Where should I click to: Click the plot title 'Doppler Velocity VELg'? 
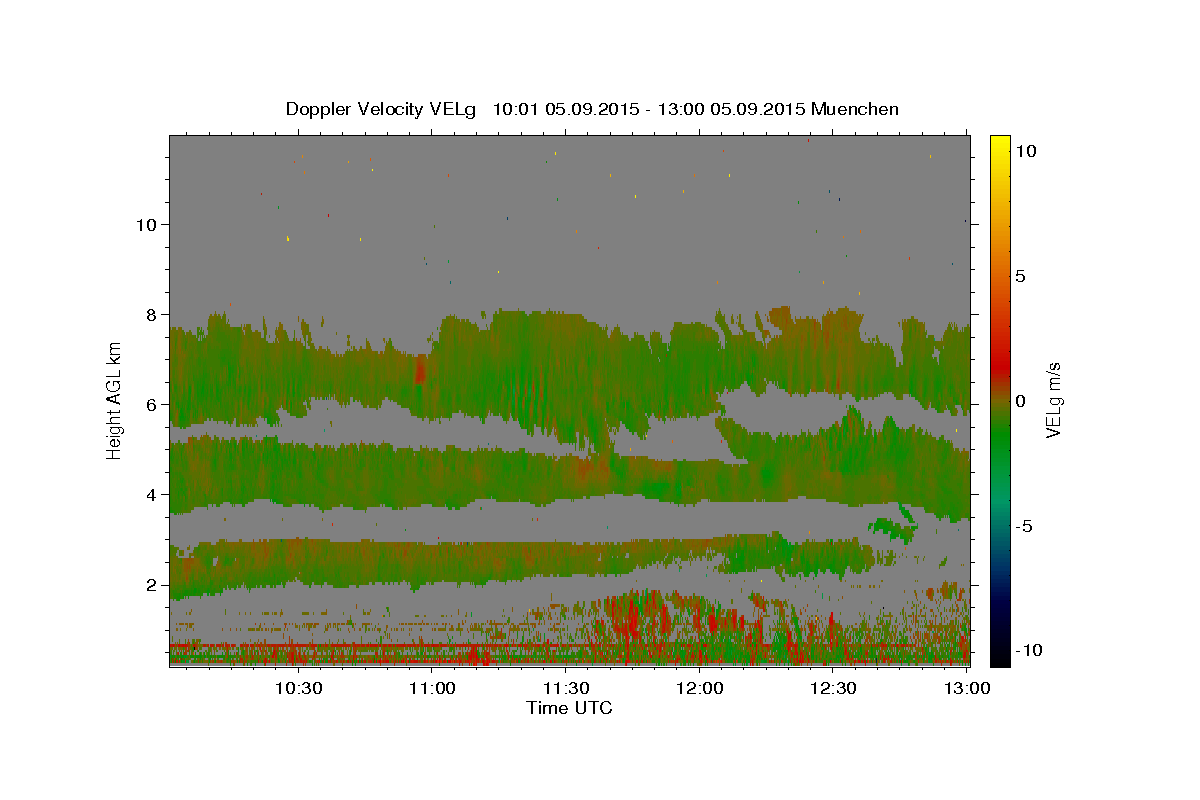tap(383, 109)
